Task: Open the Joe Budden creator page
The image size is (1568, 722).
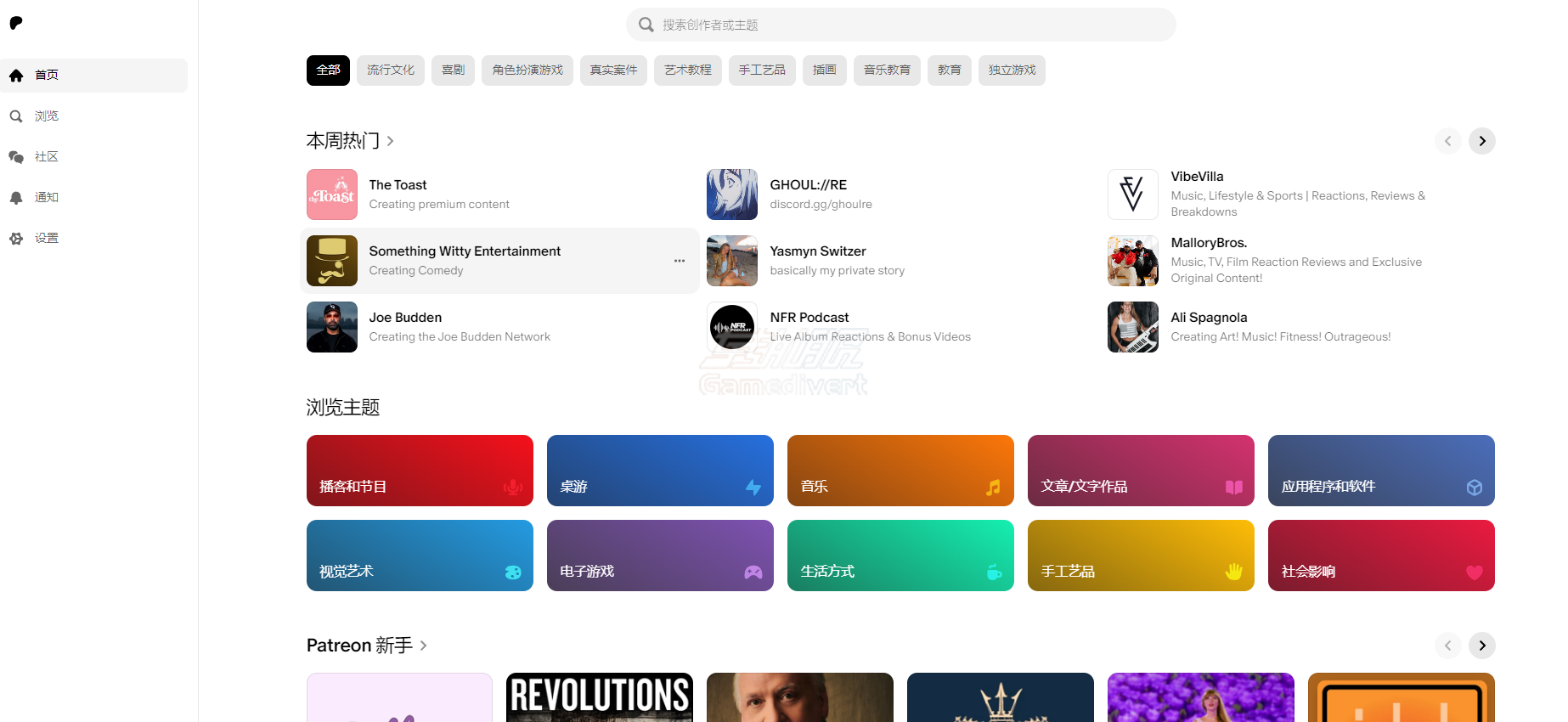Action: [405, 318]
